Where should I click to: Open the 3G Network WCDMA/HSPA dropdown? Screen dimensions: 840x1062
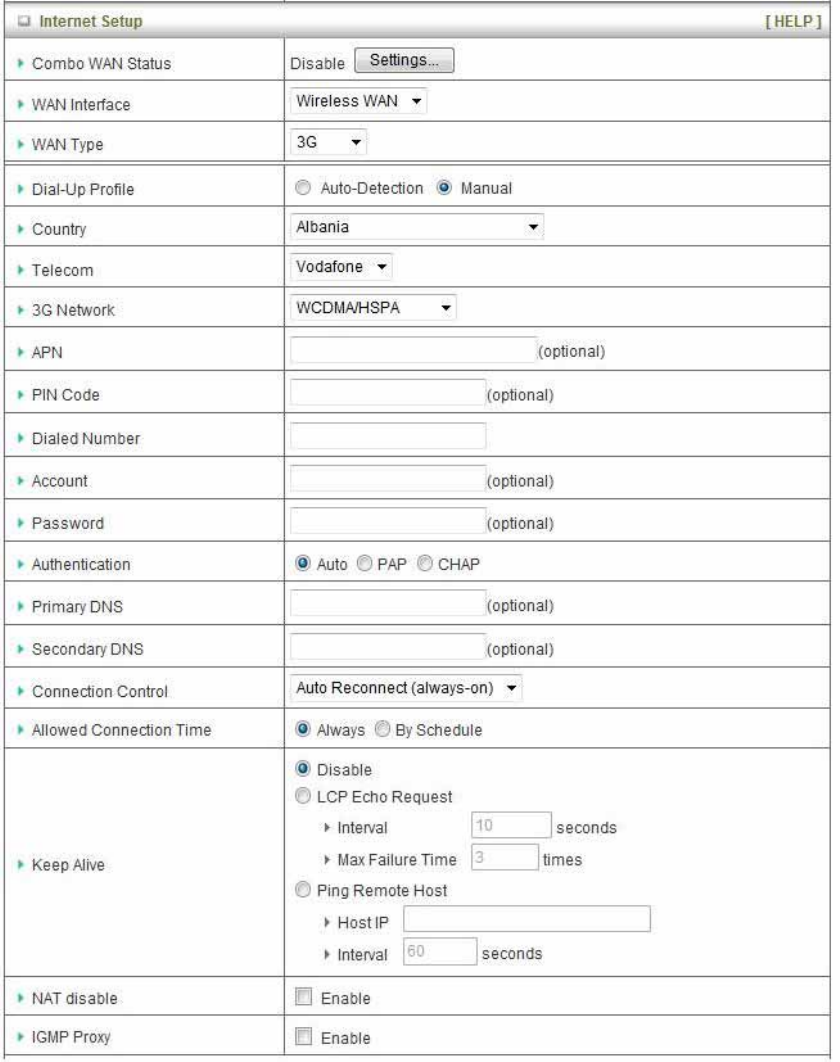point(373,307)
